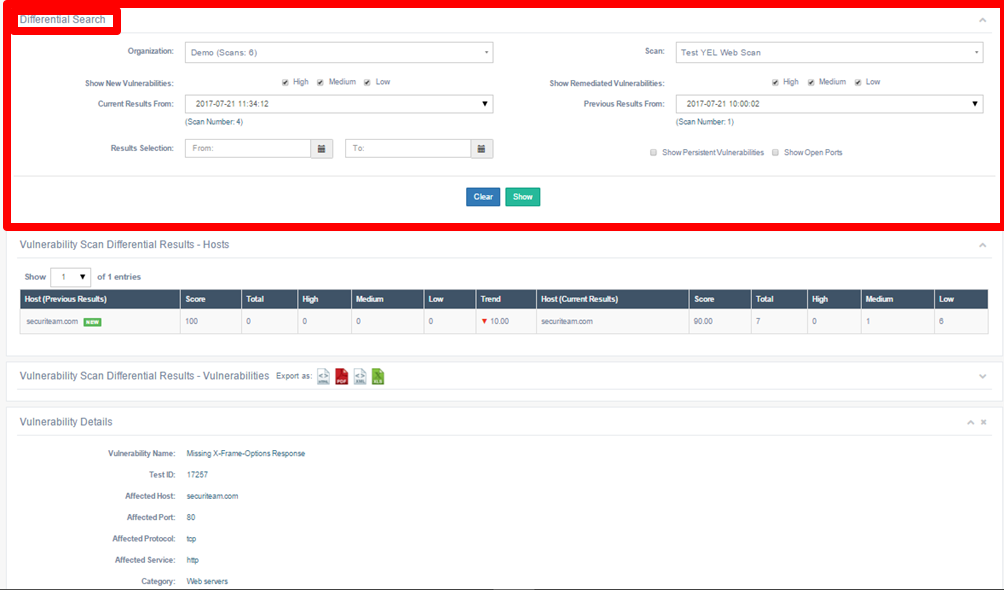
Task: Enable Show Open Ports checkbox
Action: pos(775,153)
